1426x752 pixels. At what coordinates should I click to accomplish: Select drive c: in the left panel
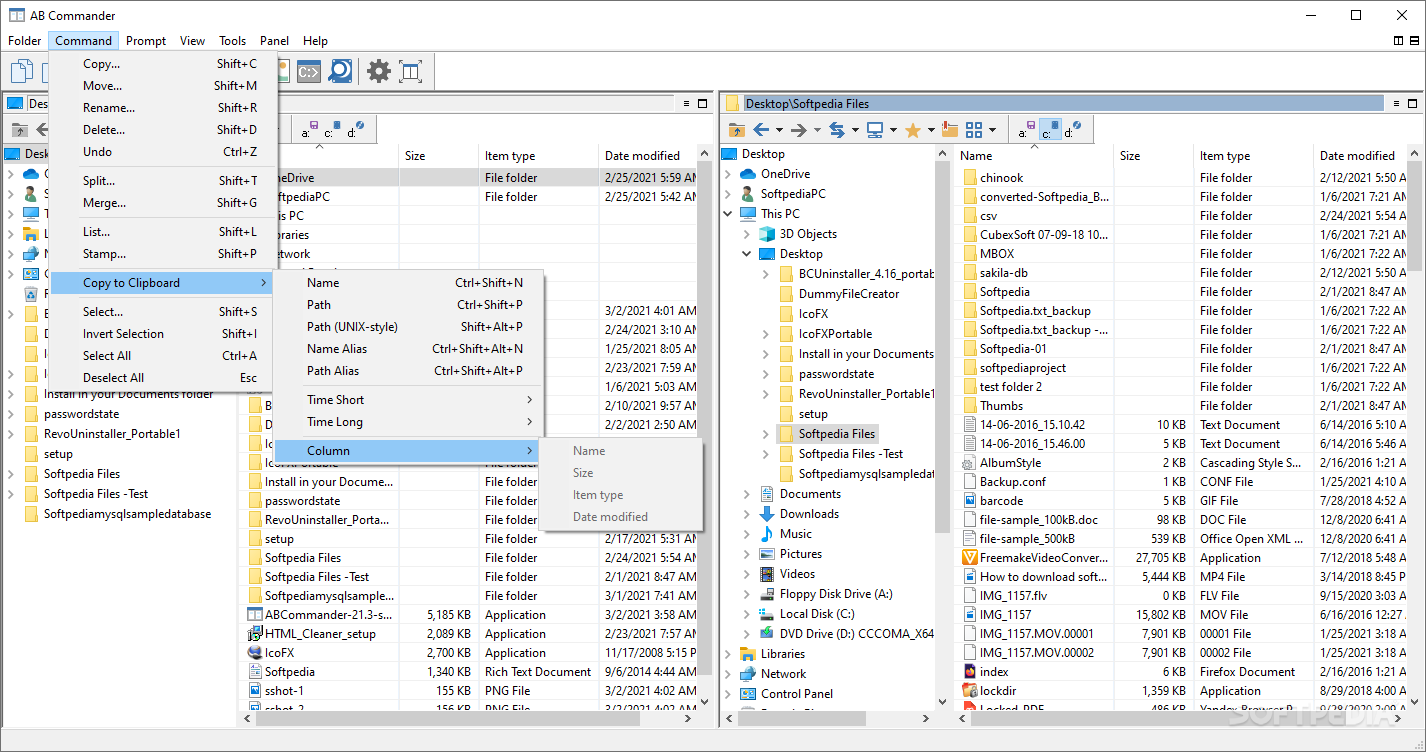(331, 130)
